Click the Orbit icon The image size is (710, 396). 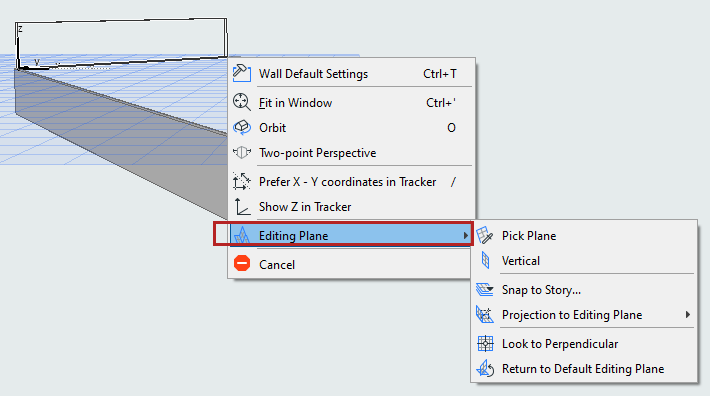click(x=242, y=128)
